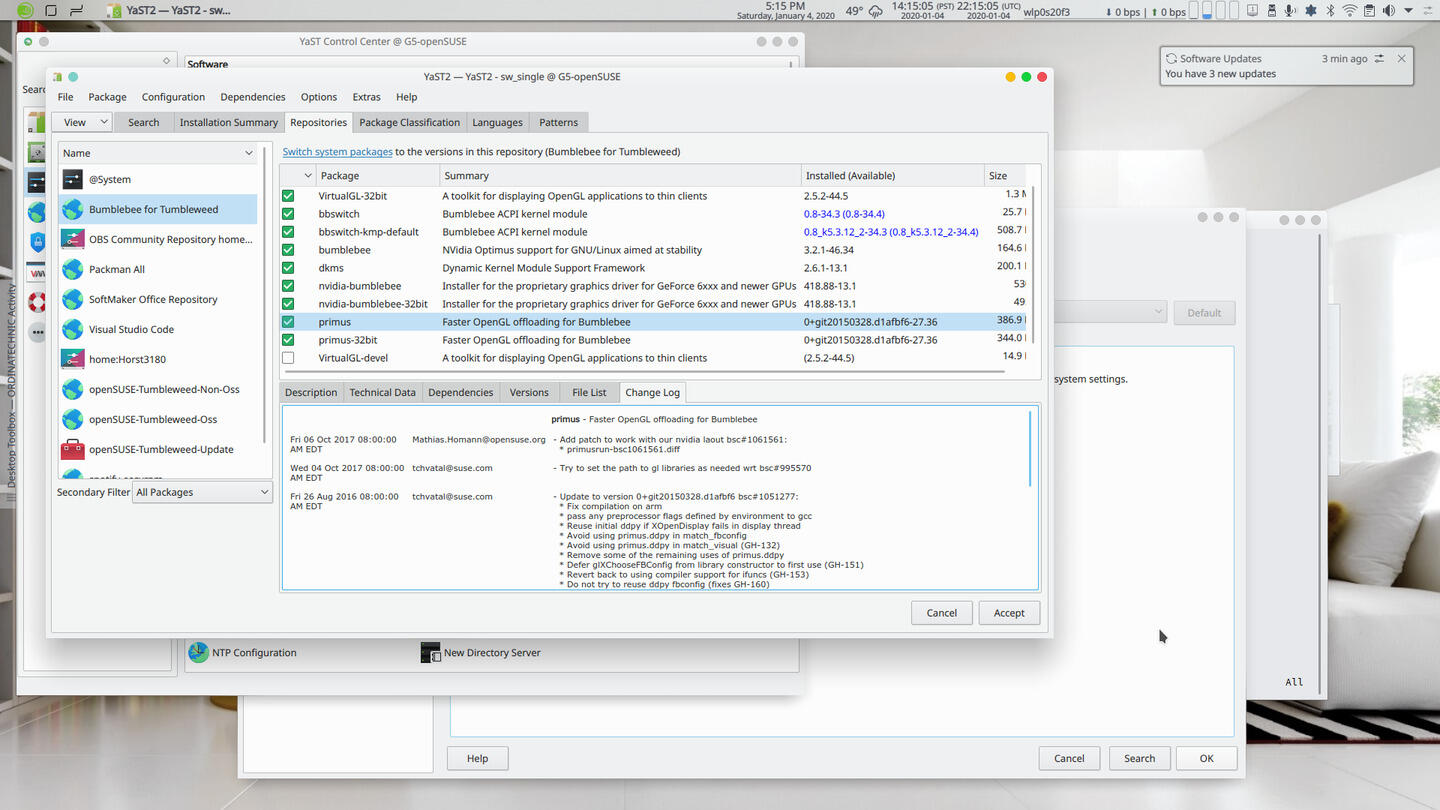The height and width of the screenshot is (810, 1440).
Task: Click Cancel in the YaST2 sw_single window
Action: pos(942,613)
